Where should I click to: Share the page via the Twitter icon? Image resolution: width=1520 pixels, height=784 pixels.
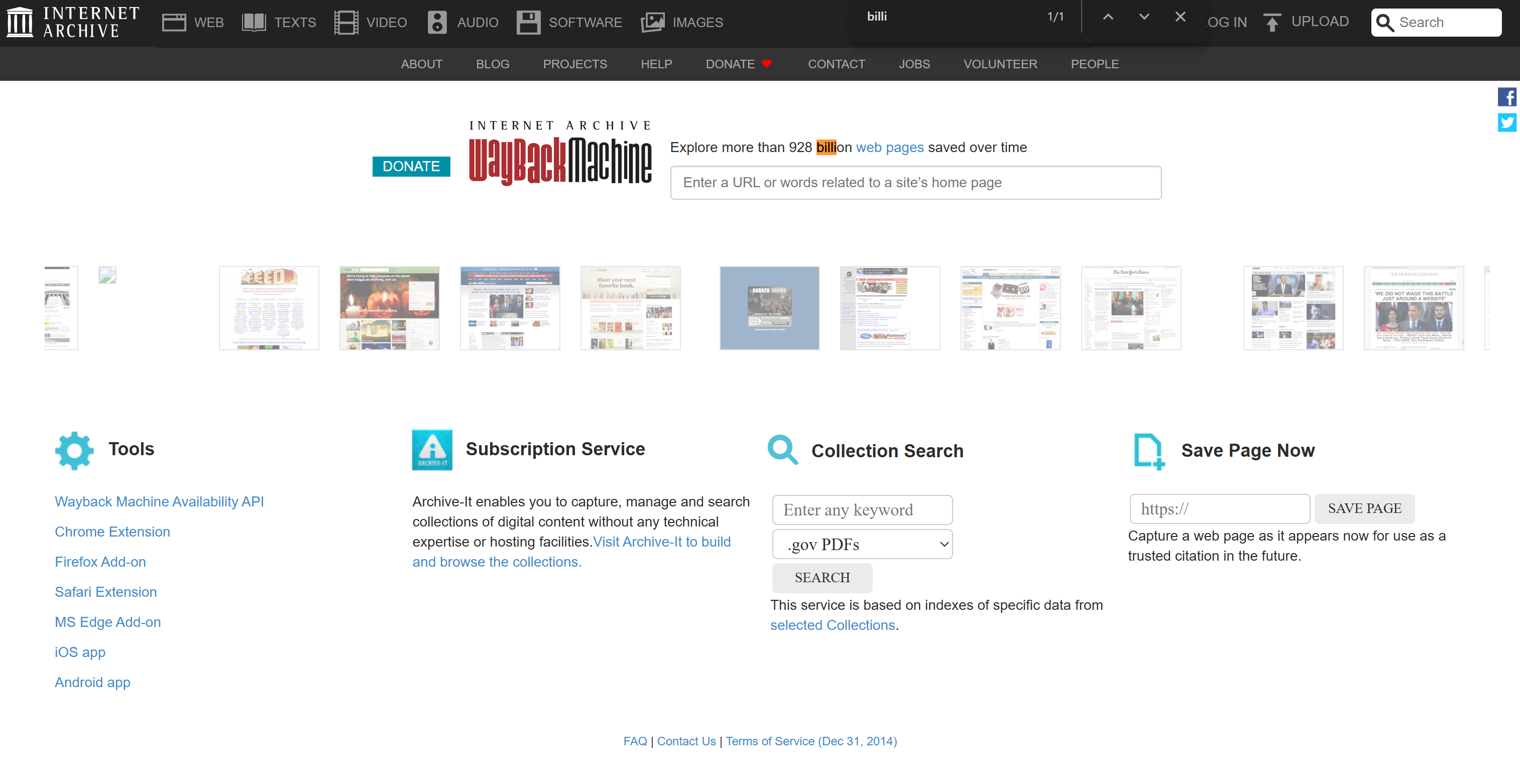(x=1508, y=122)
